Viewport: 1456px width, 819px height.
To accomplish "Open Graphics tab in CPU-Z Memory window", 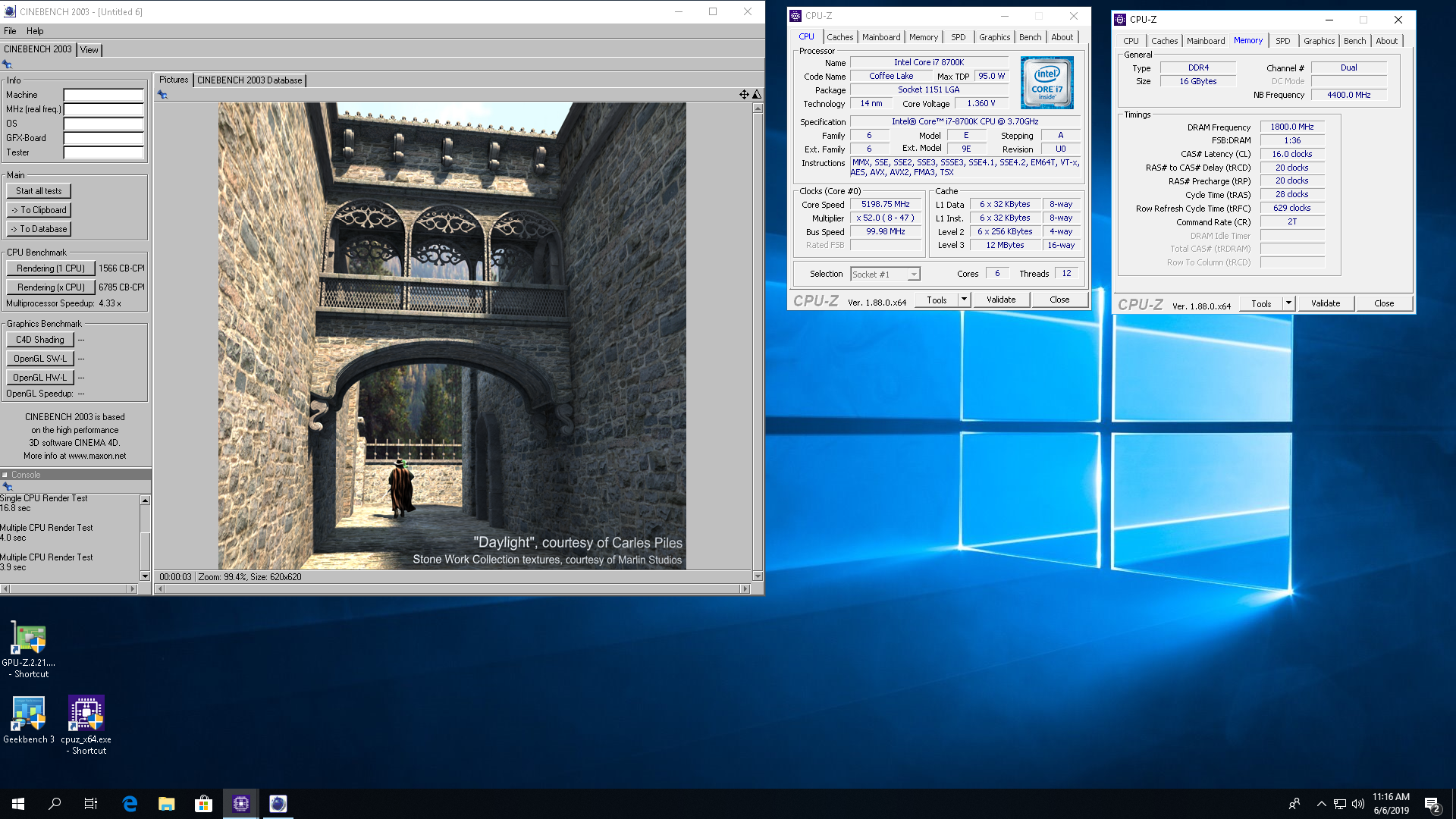I will [1319, 41].
